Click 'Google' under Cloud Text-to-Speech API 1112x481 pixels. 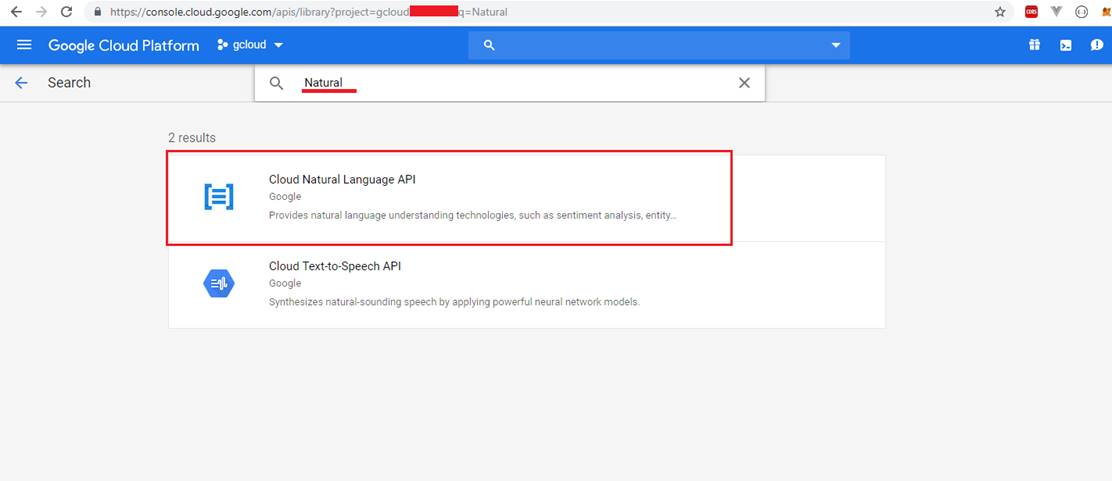(x=285, y=283)
